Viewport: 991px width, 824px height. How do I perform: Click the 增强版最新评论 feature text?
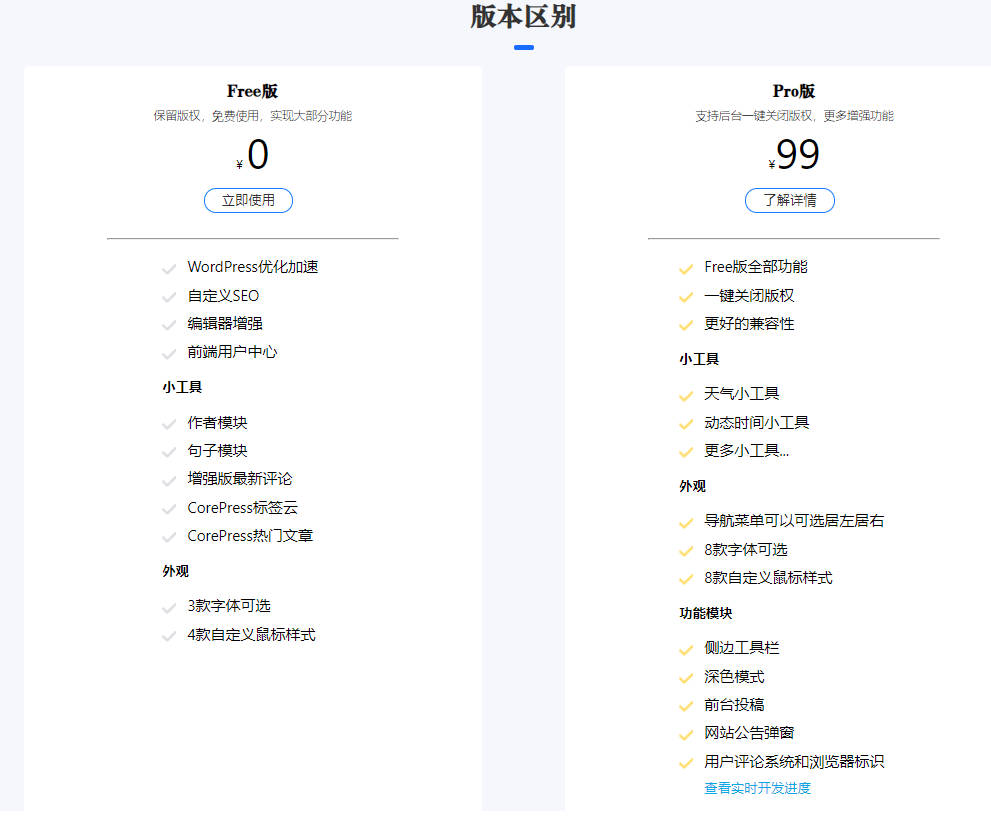pyautogui.click(x=240, y=479)
